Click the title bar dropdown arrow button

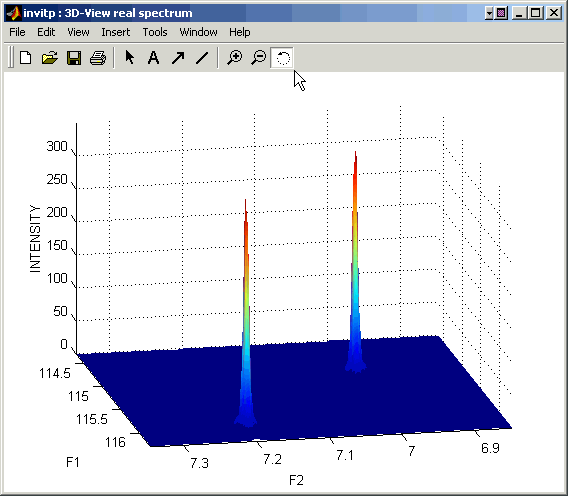click(489, 13)
